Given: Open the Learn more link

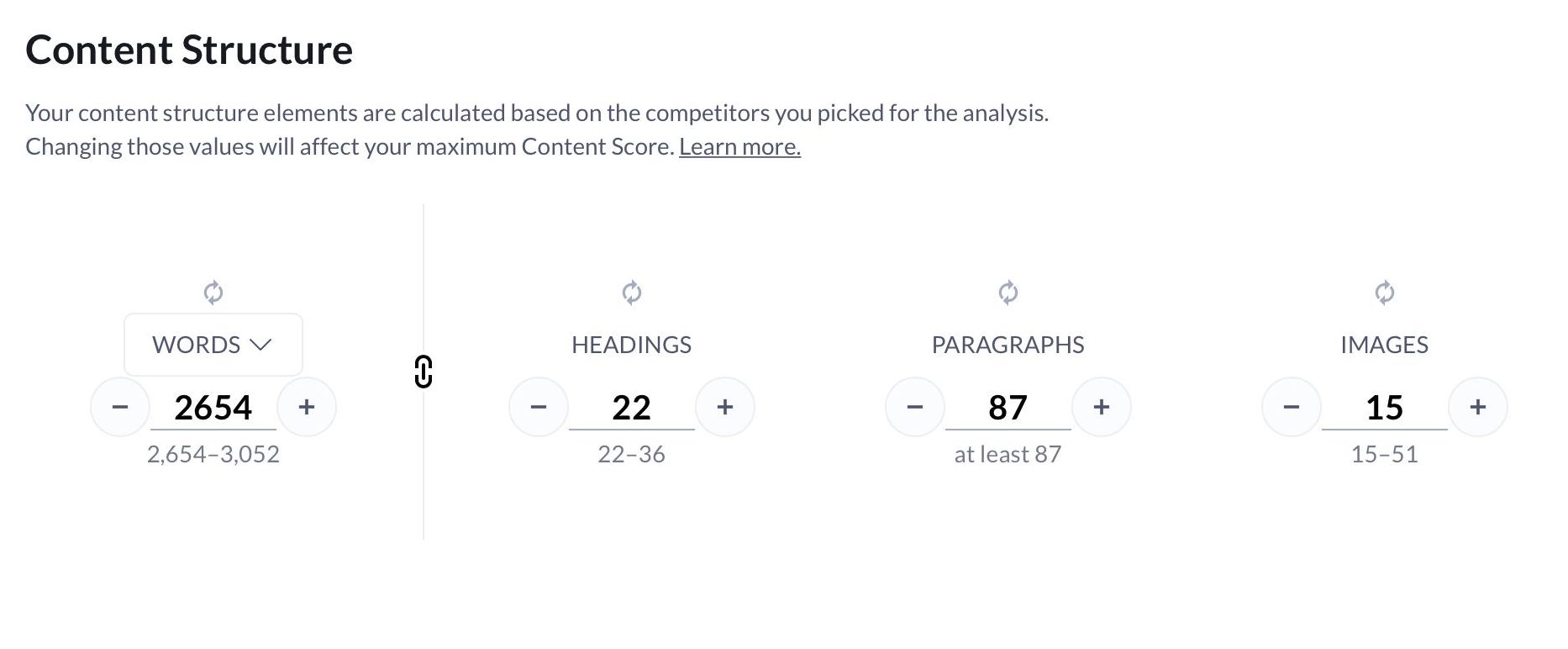Looking at the screenshot, I should click(x=739, y=147).
